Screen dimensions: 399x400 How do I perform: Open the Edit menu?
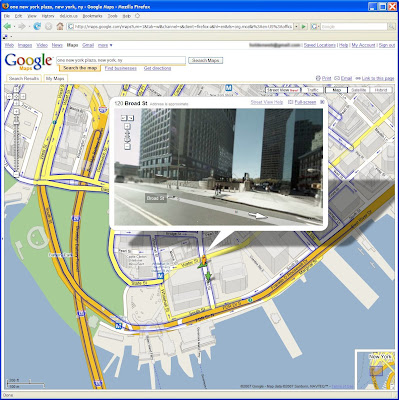pyautogui.click(x=18, y=16)
